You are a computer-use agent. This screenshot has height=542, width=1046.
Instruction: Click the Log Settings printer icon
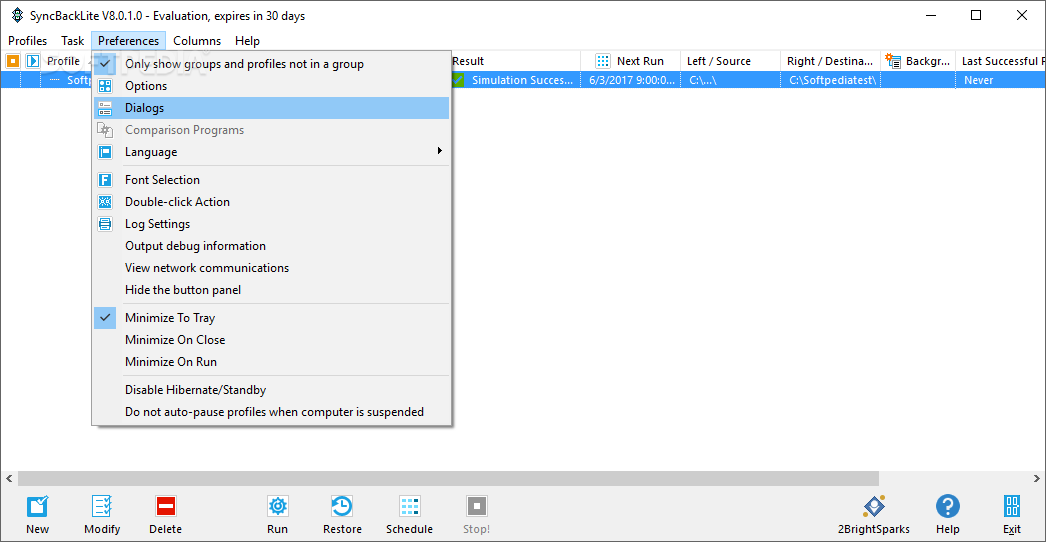[x=105, y=224]
